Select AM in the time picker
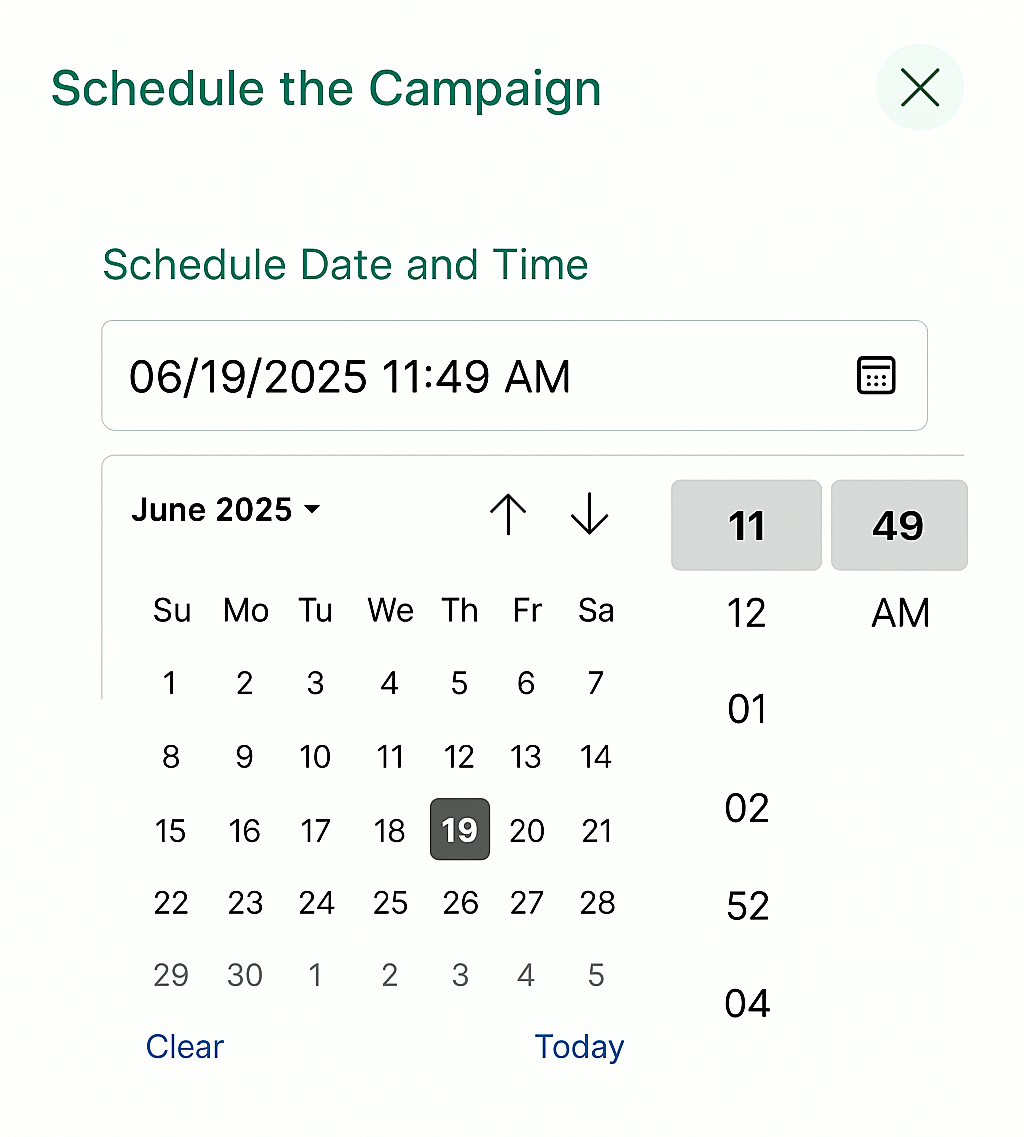Screen dimensions: 1024x1137 click(x=900, y=613)
